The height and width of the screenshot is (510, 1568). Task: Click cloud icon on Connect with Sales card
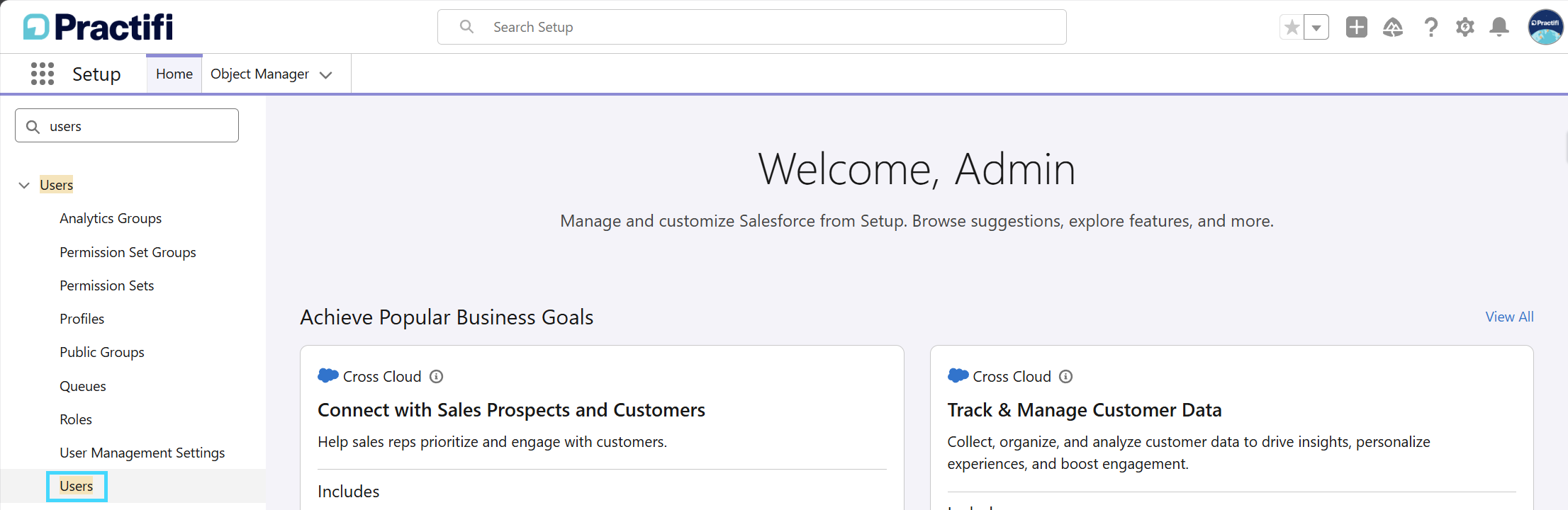tap(328, 375)
